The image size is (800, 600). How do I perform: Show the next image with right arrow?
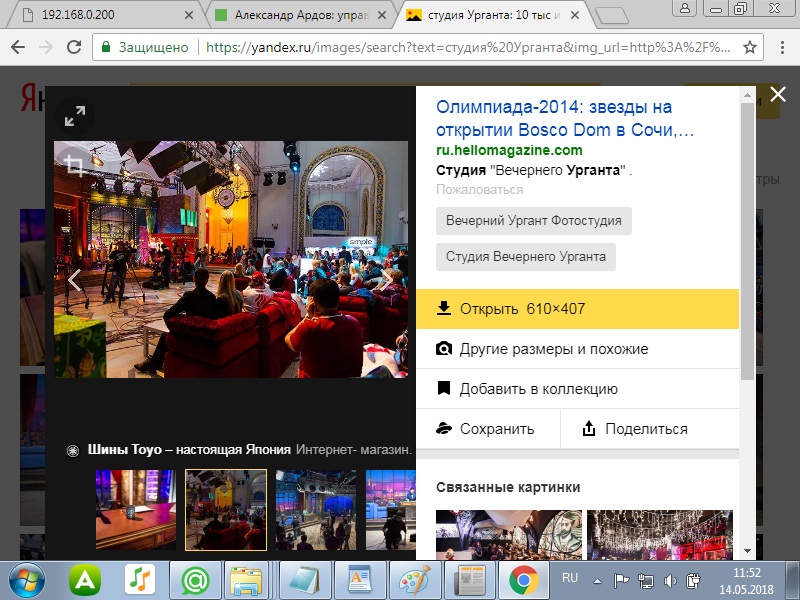pos(388,280)
